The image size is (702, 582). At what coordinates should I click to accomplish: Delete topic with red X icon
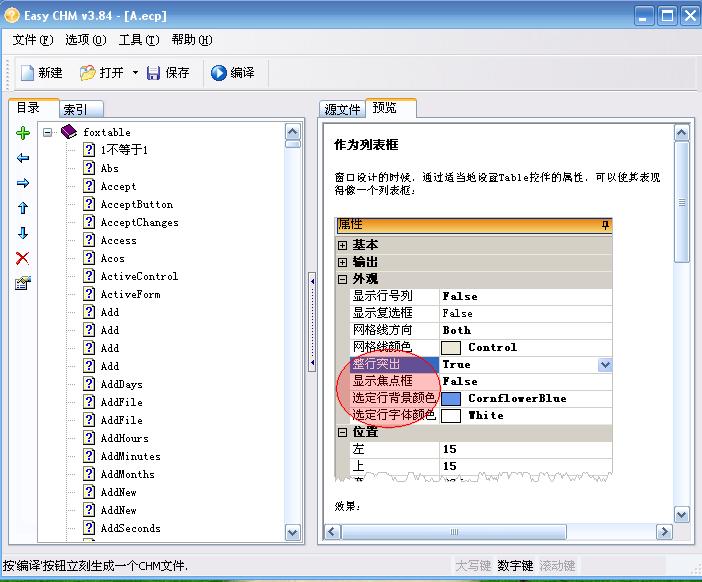[23, 258]
